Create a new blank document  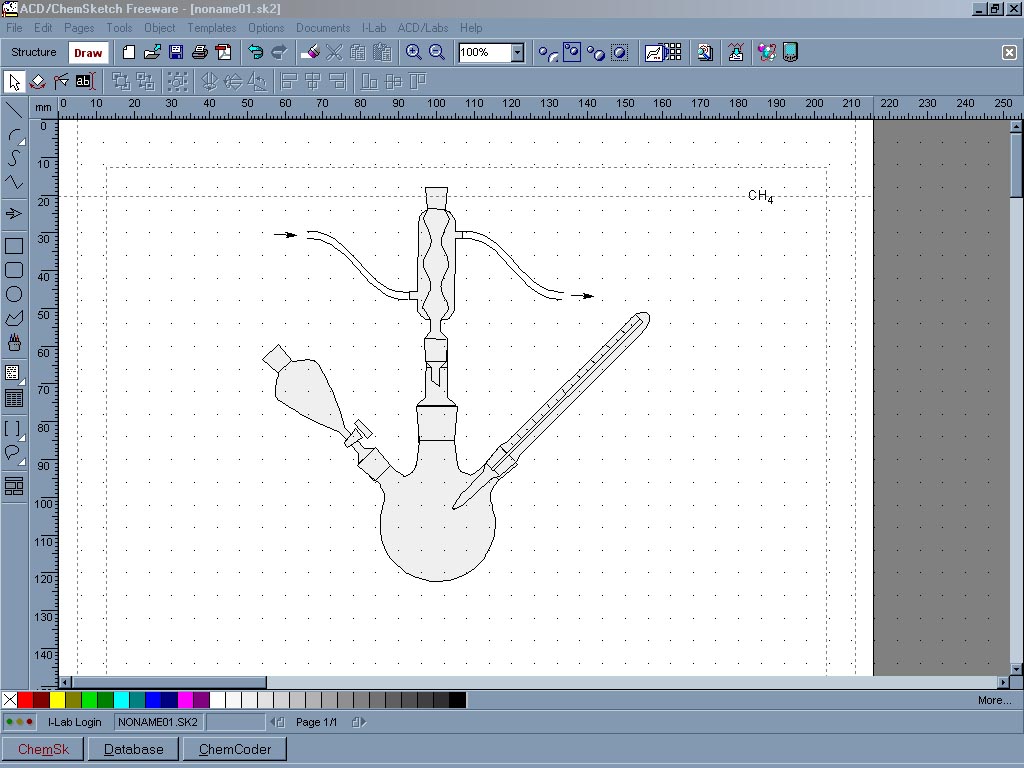click(x=129, y=52)
